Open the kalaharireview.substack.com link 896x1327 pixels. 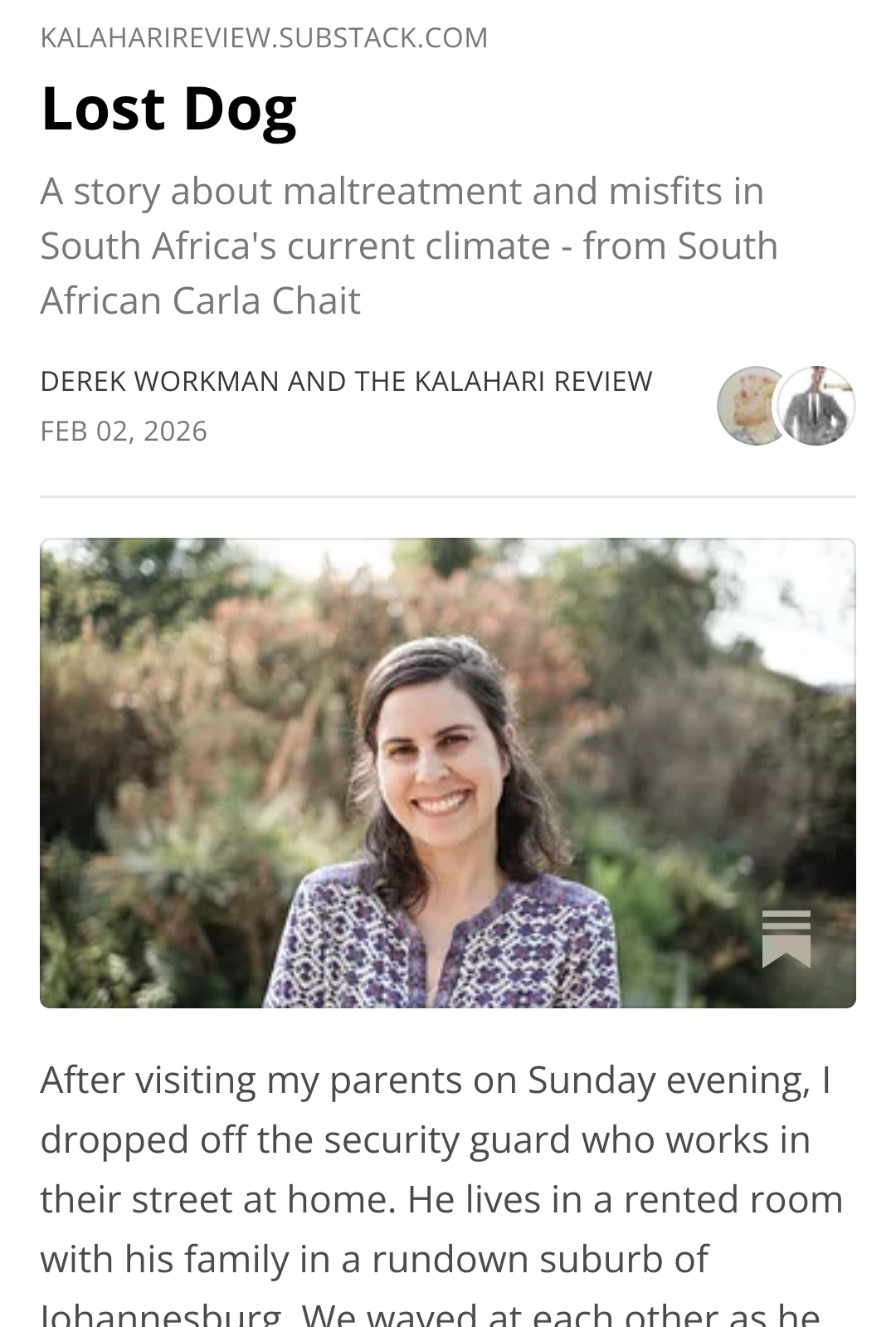[264, 38]
